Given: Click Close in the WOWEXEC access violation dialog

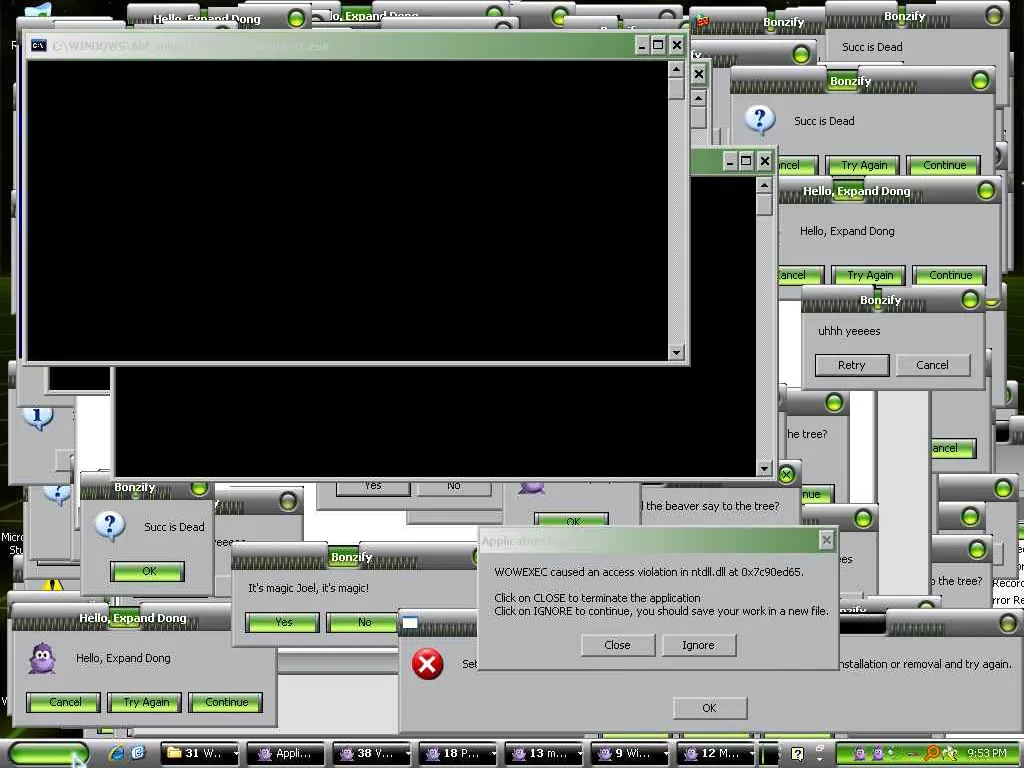Looking at the screenshot, I should tap(618, 645).
